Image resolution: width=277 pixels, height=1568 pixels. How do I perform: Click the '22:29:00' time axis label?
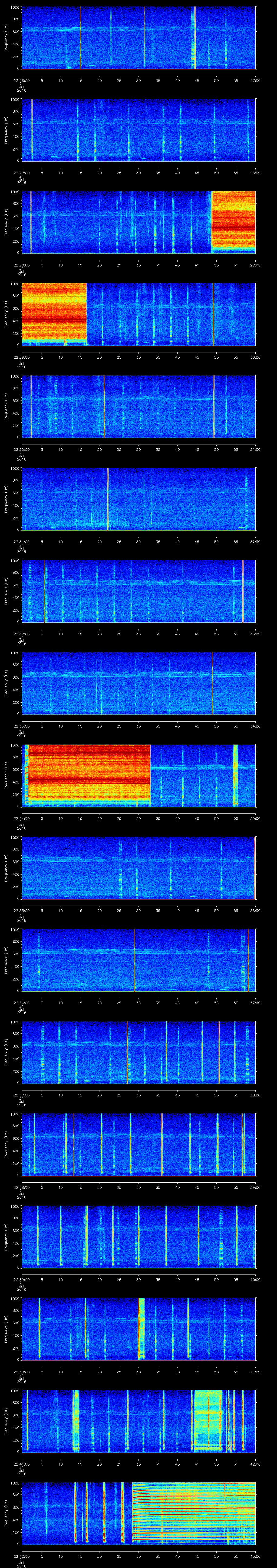coord(21,357)
